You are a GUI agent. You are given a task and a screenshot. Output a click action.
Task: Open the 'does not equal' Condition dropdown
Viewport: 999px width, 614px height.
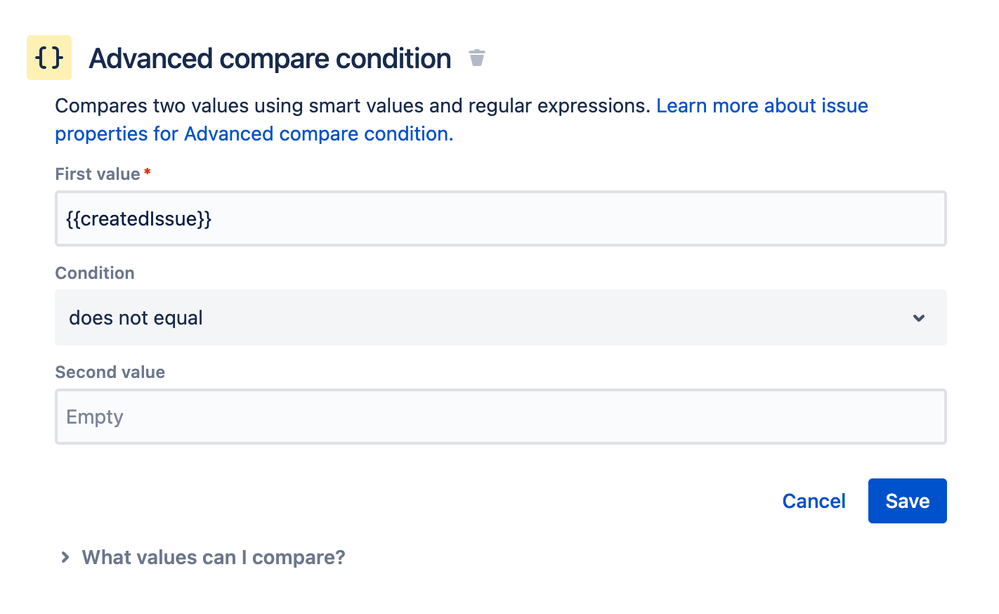pyautogui.click(x=500, y=318)
